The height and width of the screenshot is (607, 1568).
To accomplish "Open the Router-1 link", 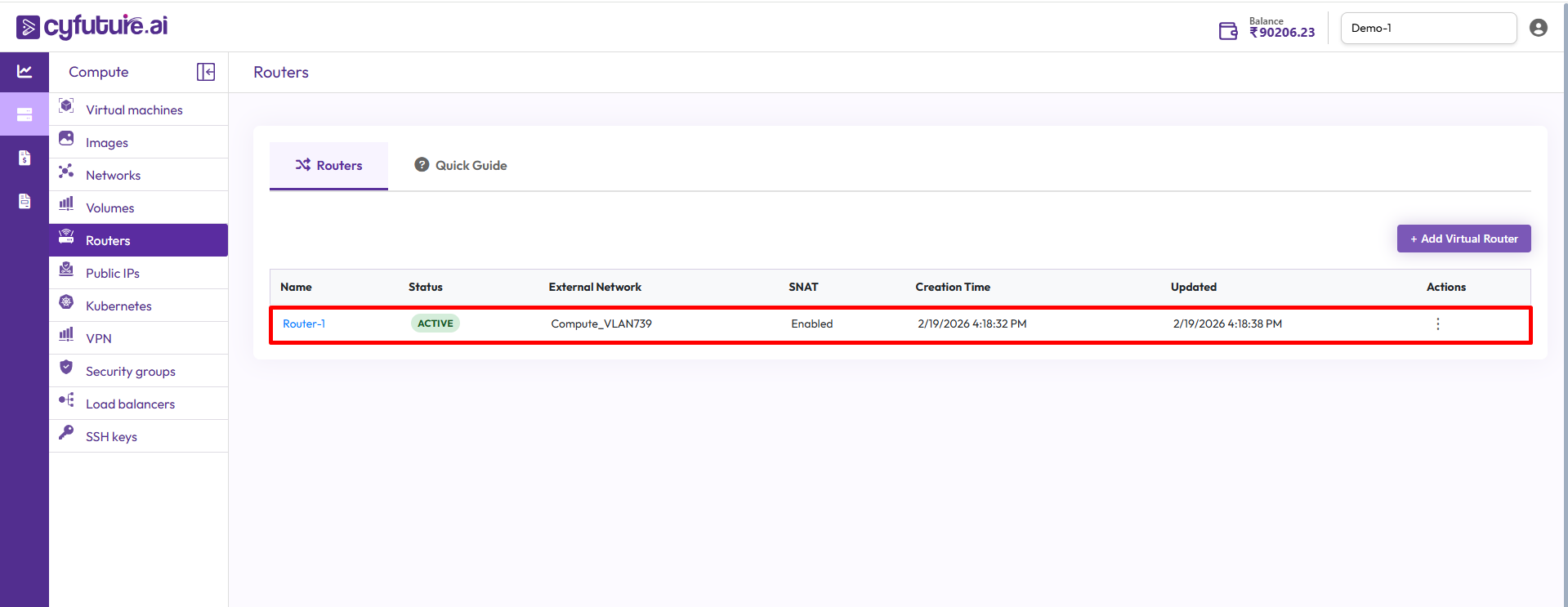I will pos(304,324).
